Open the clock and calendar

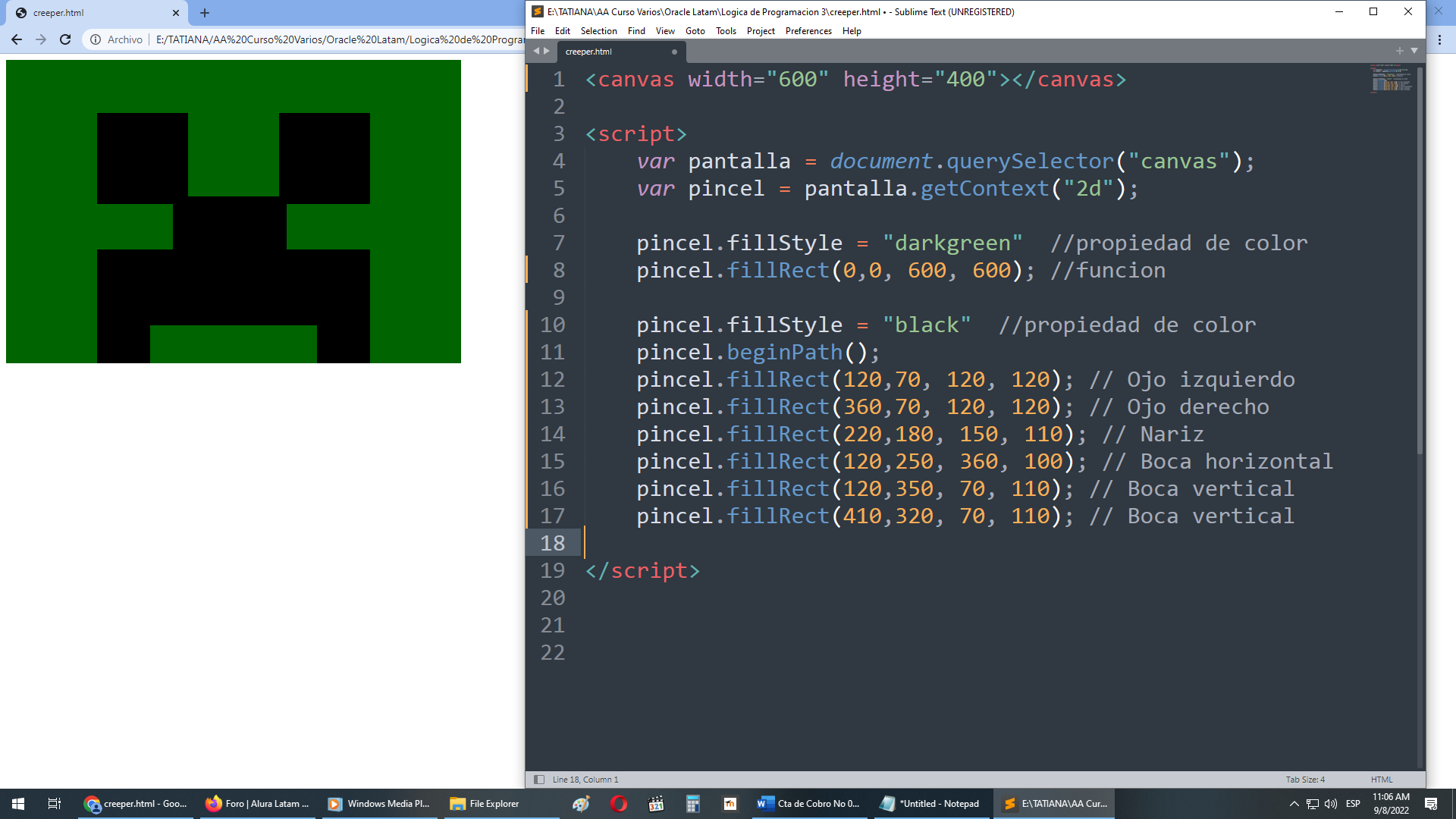click(1391, 804)
